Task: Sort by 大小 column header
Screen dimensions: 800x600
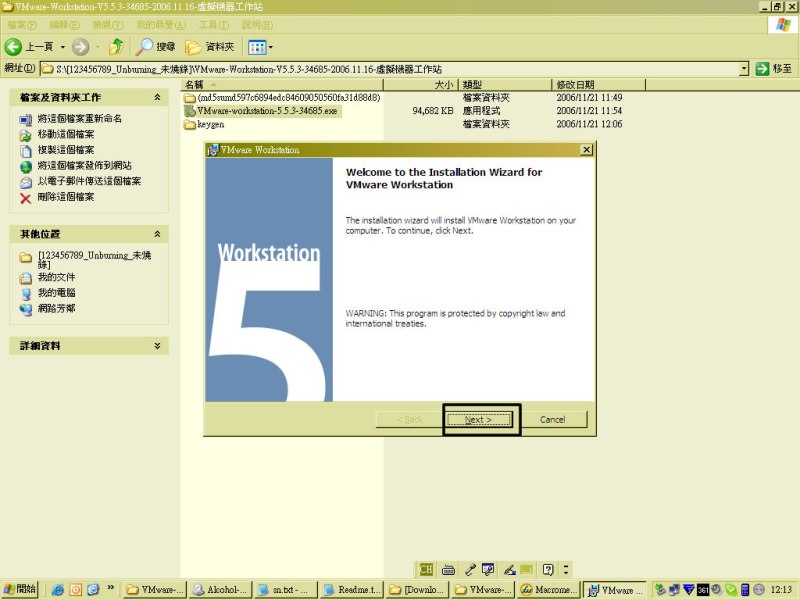Action: click(x=421, y=85)
